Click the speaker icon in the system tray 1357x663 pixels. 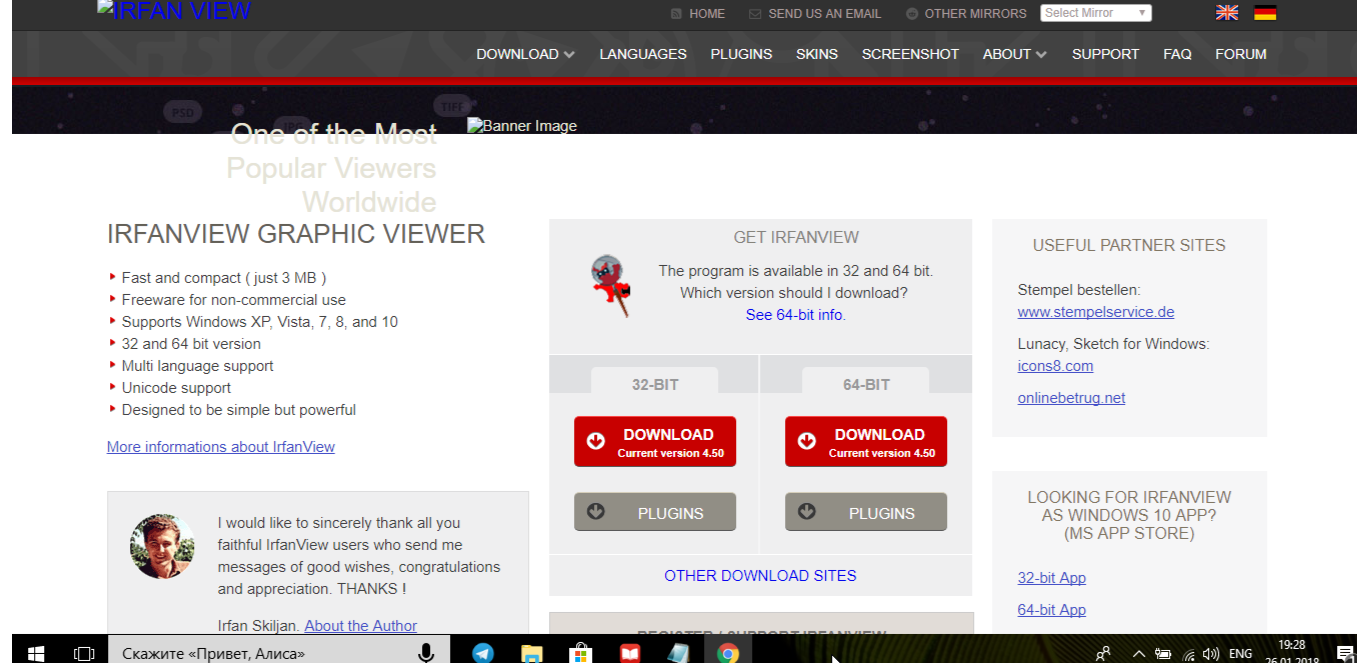click(1209, 652)
